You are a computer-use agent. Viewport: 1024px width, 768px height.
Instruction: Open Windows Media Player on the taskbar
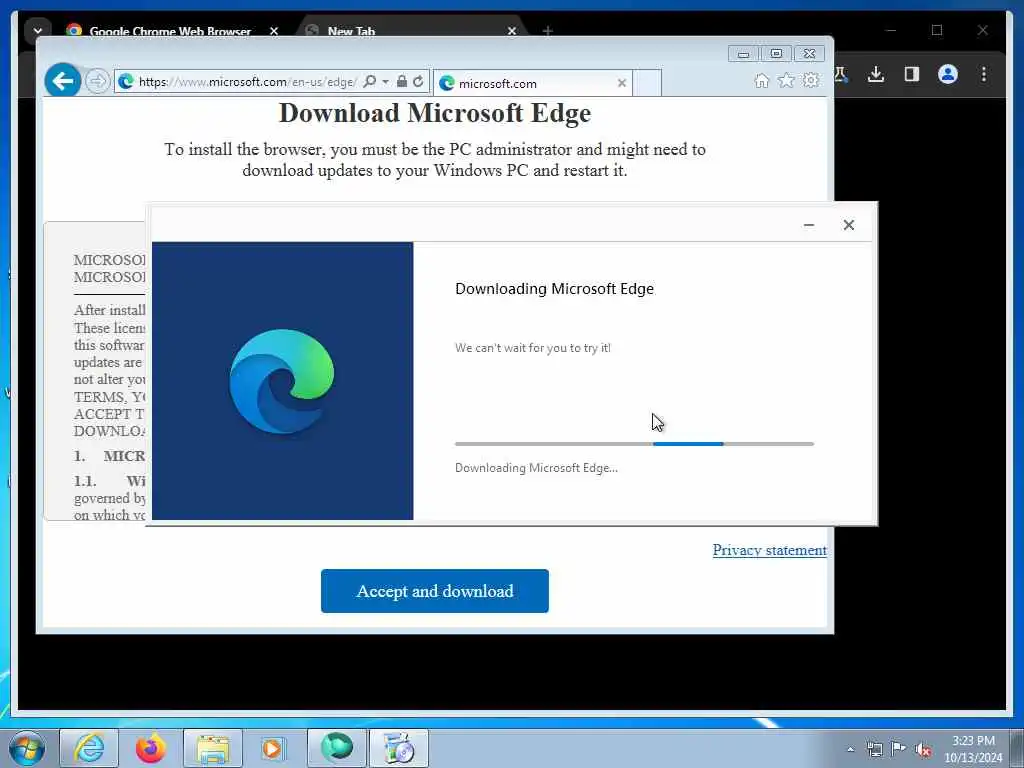[275, 748]
